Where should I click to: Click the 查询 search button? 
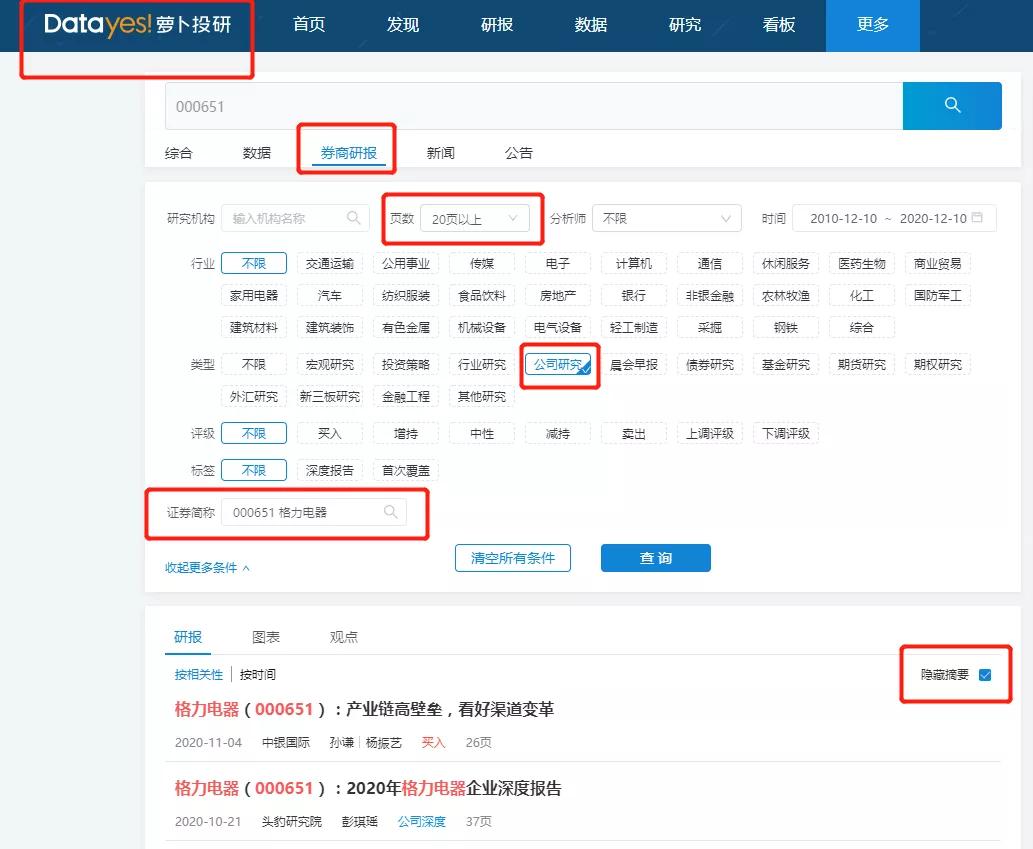click(x=655, y=558)
